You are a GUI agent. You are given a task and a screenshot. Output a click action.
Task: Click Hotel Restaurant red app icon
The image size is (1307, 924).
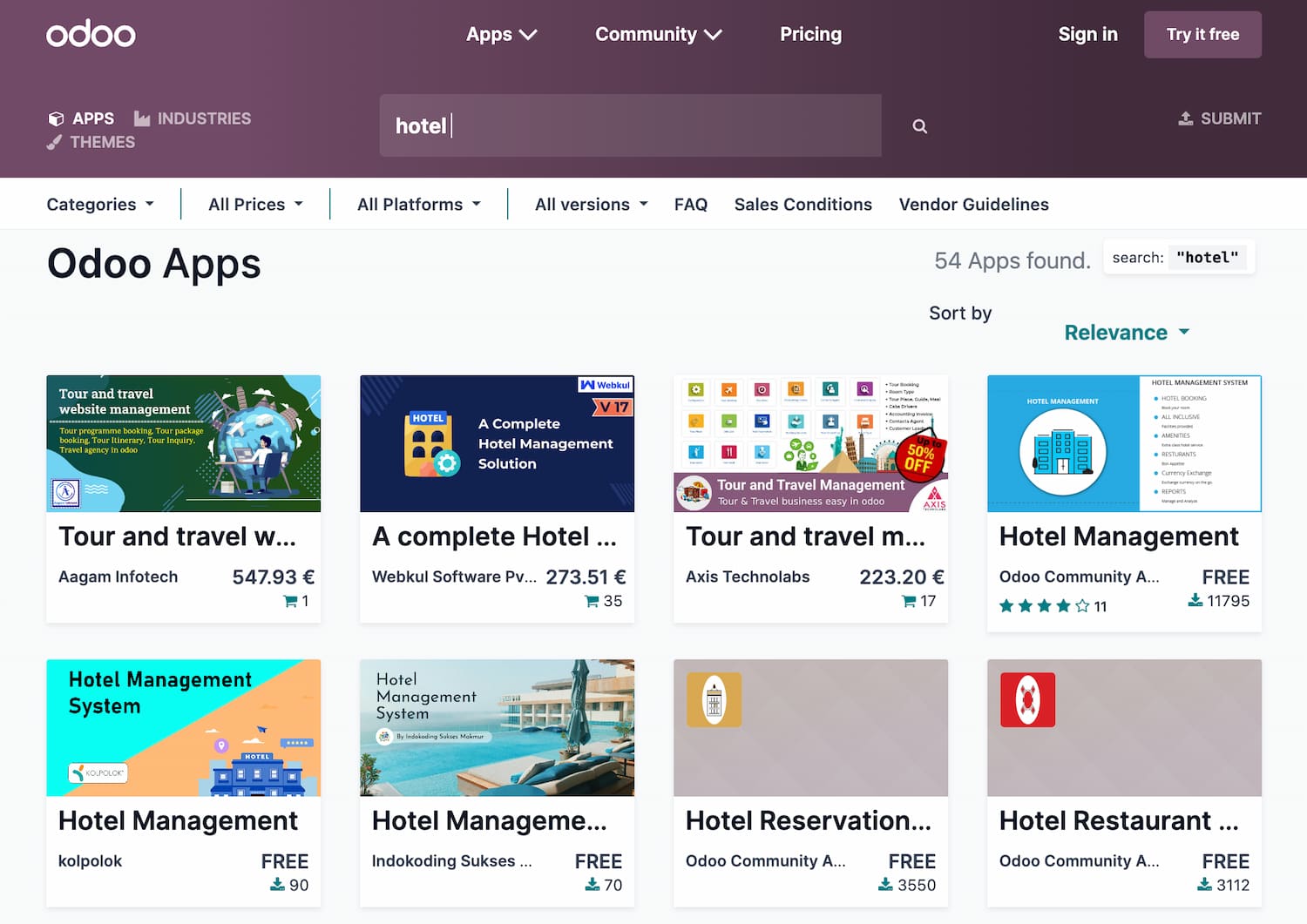click(1028, 699)
